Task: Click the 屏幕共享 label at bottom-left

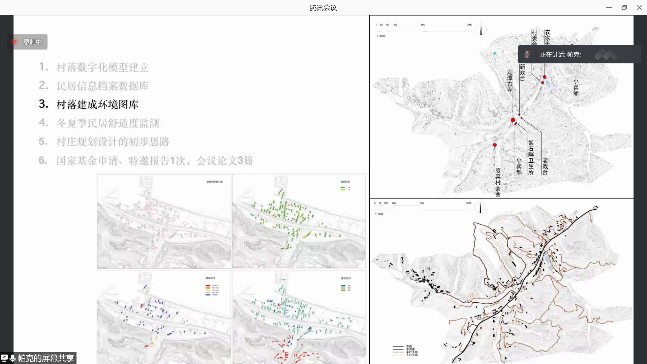Action: click(x=45, y=358)
